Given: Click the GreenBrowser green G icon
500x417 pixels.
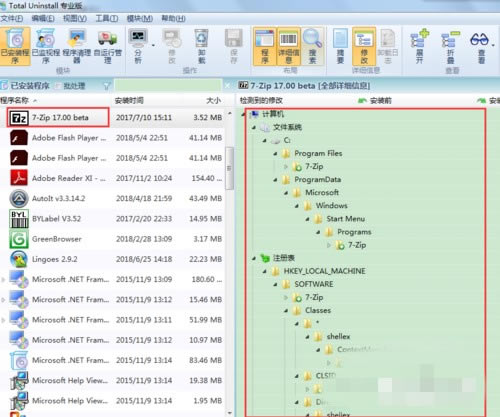Looking at the screenshot, I should click(19, 239).
